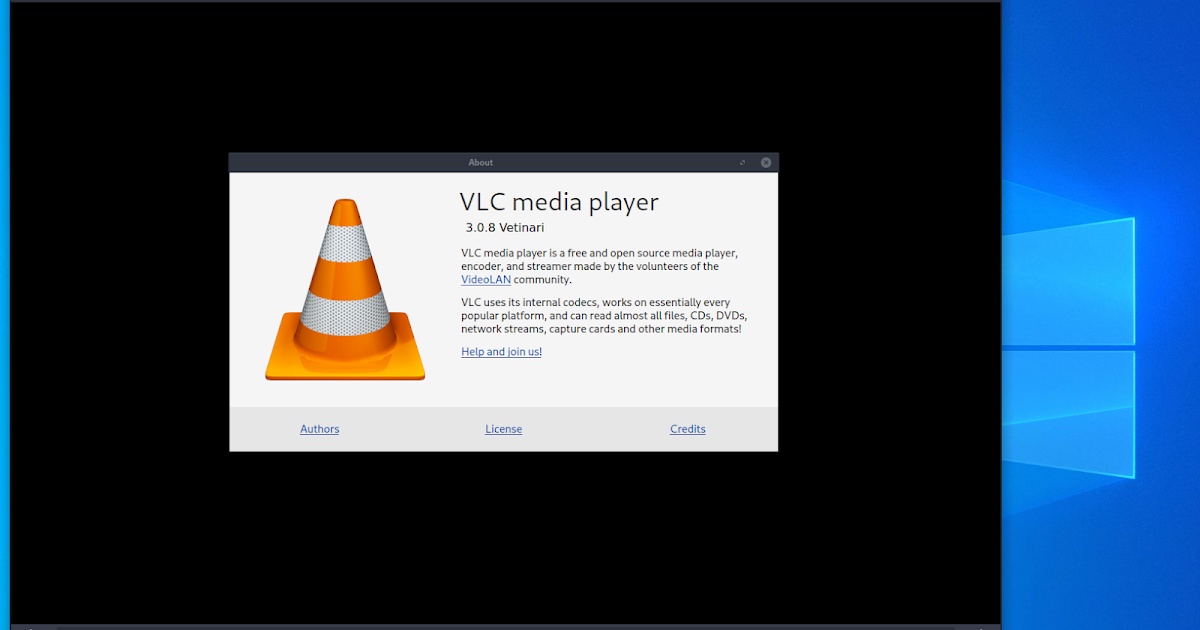Click the VLC traffic cone logo
Image resolution: width=1200 pixels, height=630 pixels.
(345, 290)
